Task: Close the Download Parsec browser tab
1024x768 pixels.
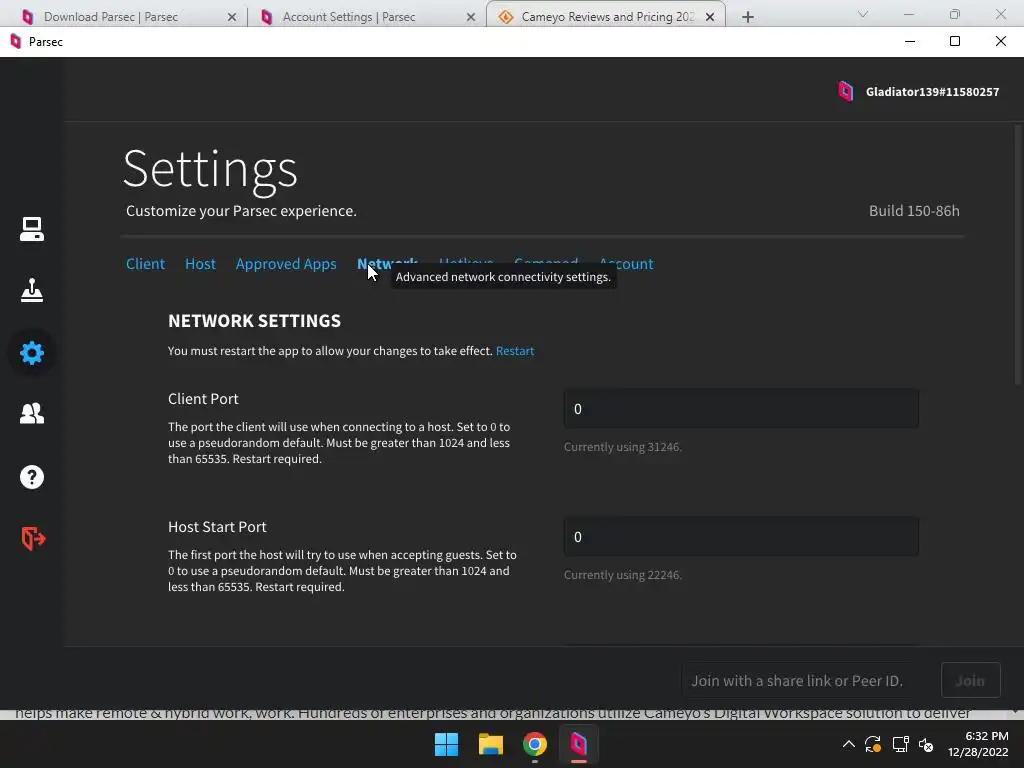Action: 232,17
